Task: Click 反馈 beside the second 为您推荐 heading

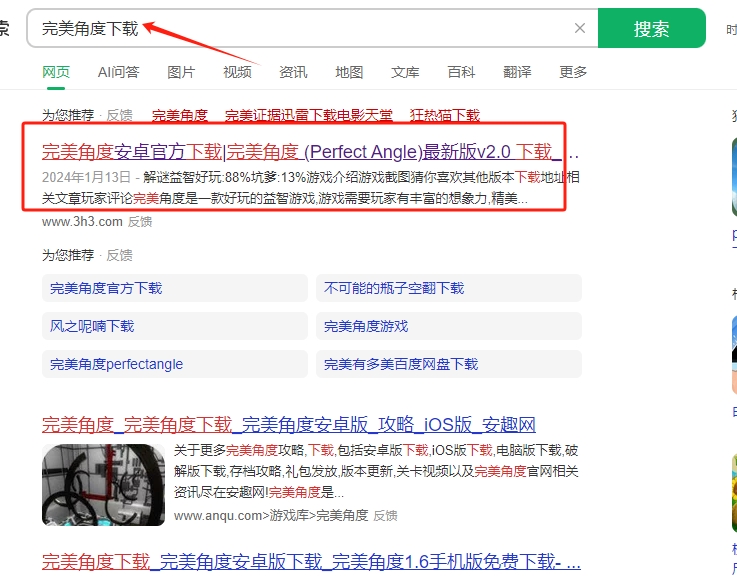Action: point(119,255)
